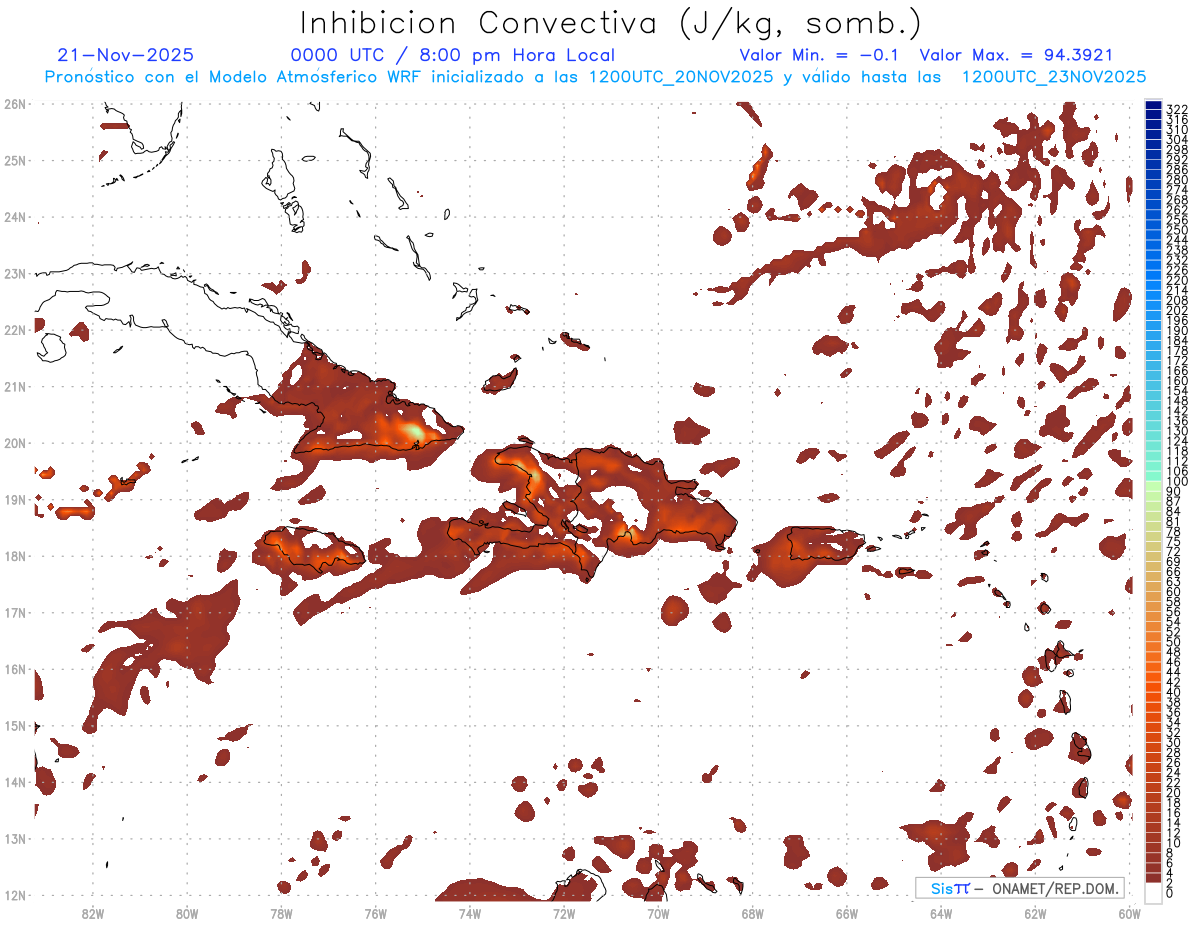Screen dimensions: 1200x927
Task: Click the 74W longitude label
Action: tap(470, 912)
